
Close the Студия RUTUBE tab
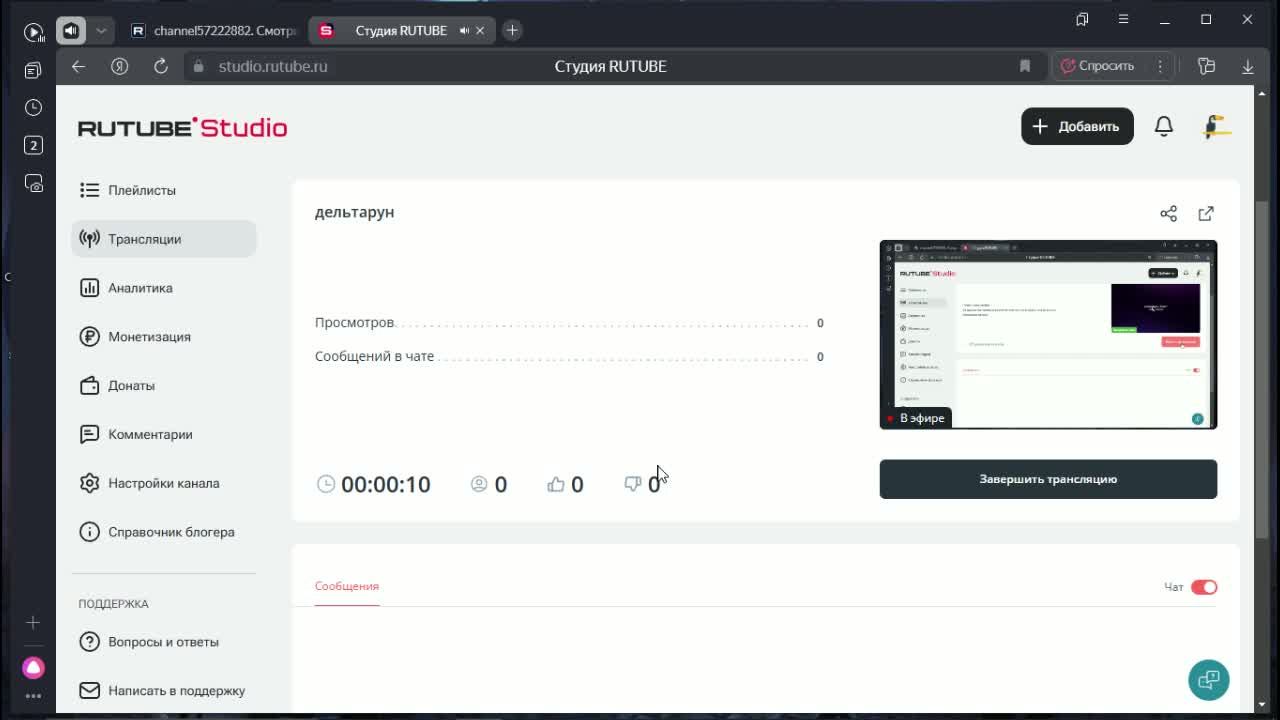[x=480, y=31]
